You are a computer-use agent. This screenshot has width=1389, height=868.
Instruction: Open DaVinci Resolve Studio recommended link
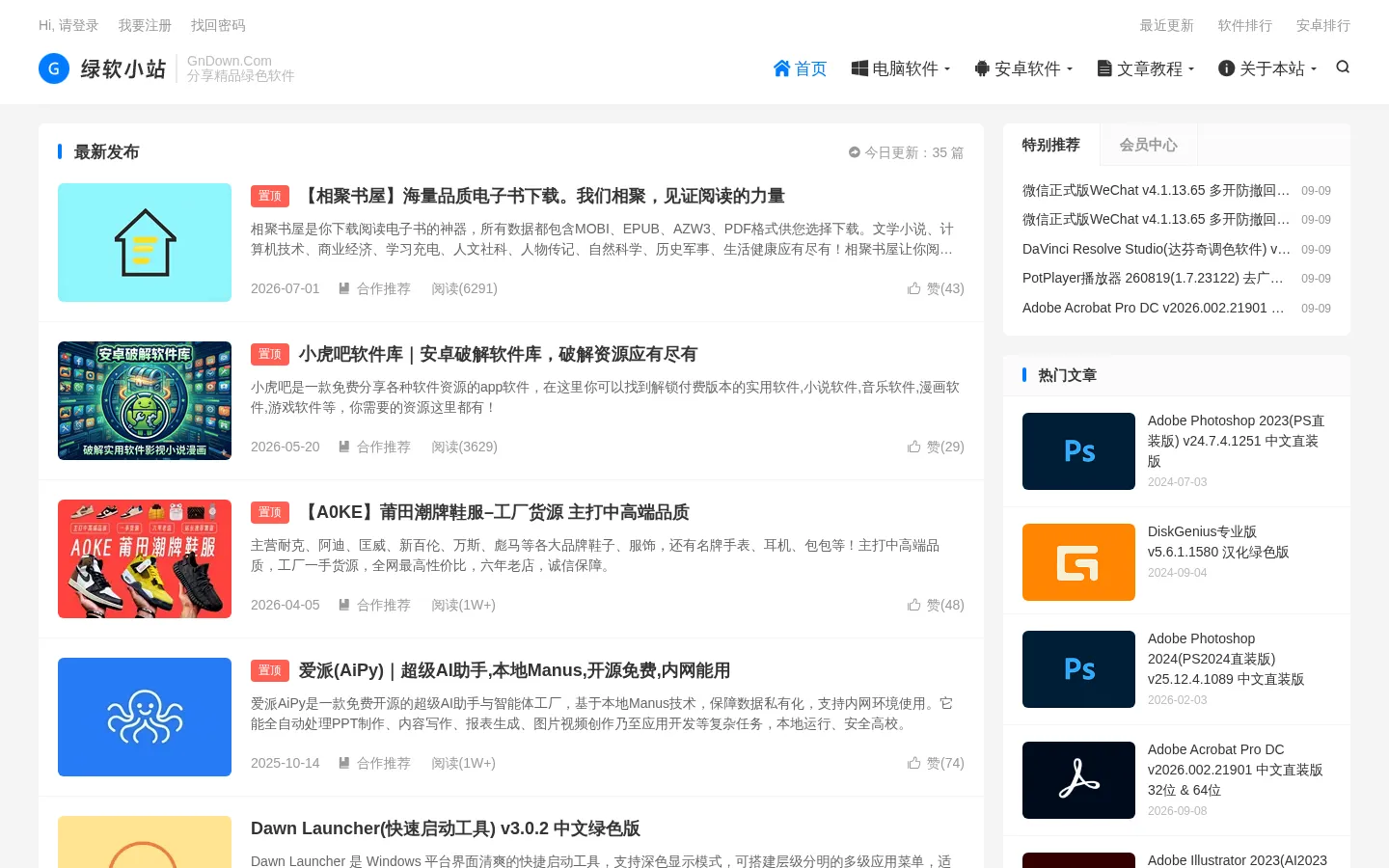click(1156, 249)
